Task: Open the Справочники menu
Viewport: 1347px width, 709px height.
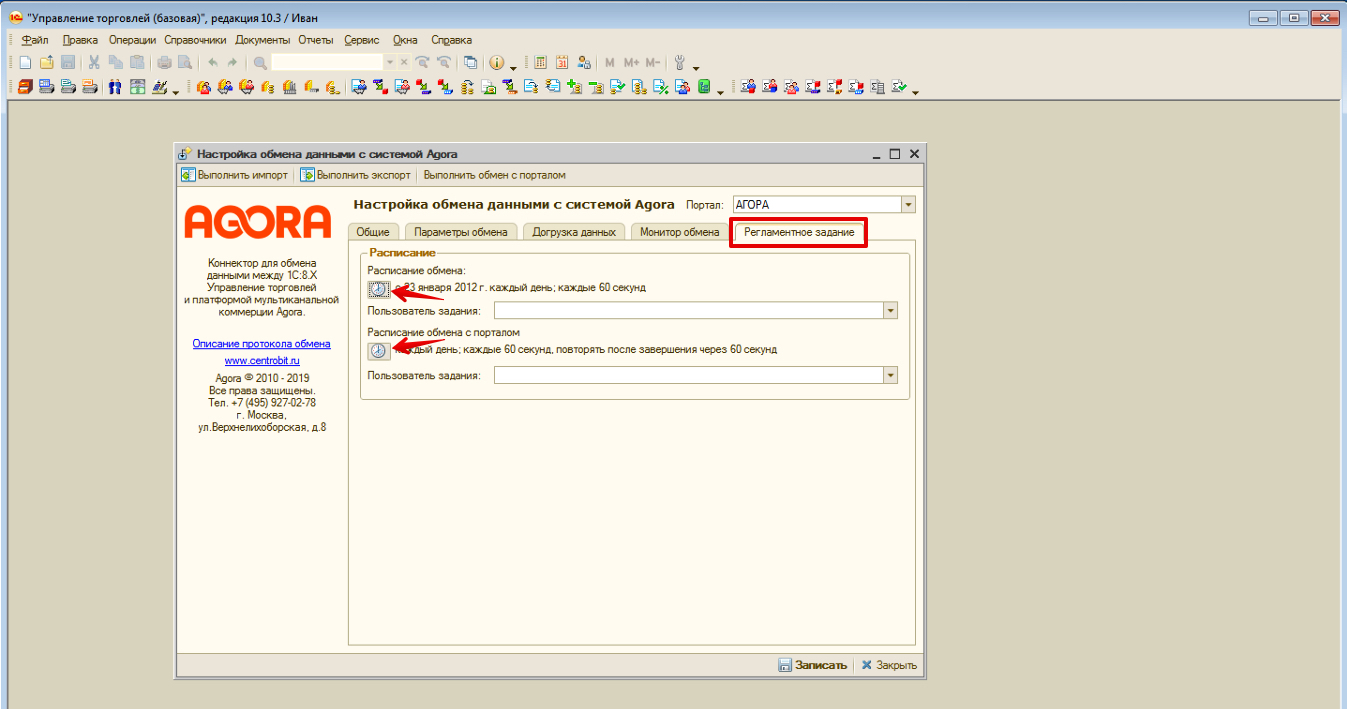Action: tap(195, 40)
